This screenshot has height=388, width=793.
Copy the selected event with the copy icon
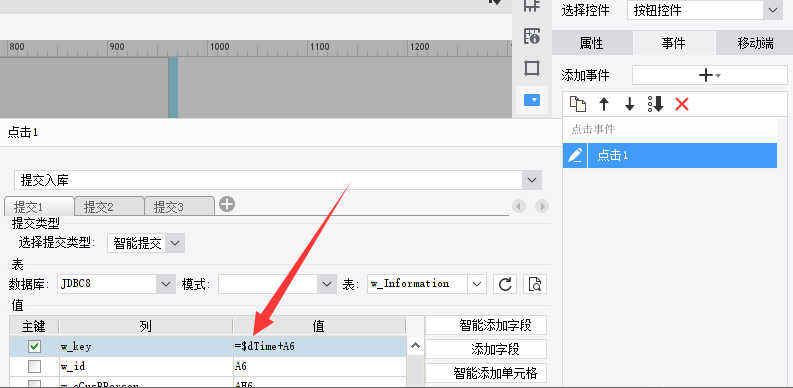coord(578,104)
